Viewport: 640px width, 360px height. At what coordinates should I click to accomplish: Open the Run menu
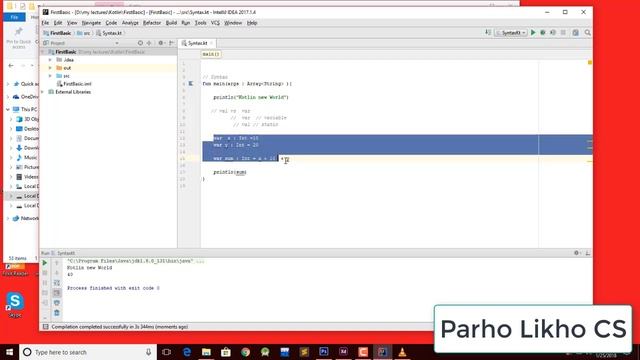click(186, 23)
